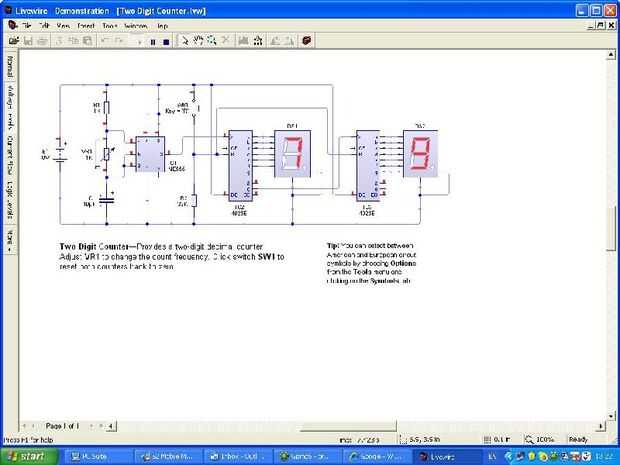This screenshot has height=465, width=620.
Task: Switch to the Voltage Levels side tab
Action: pos(10,108)
